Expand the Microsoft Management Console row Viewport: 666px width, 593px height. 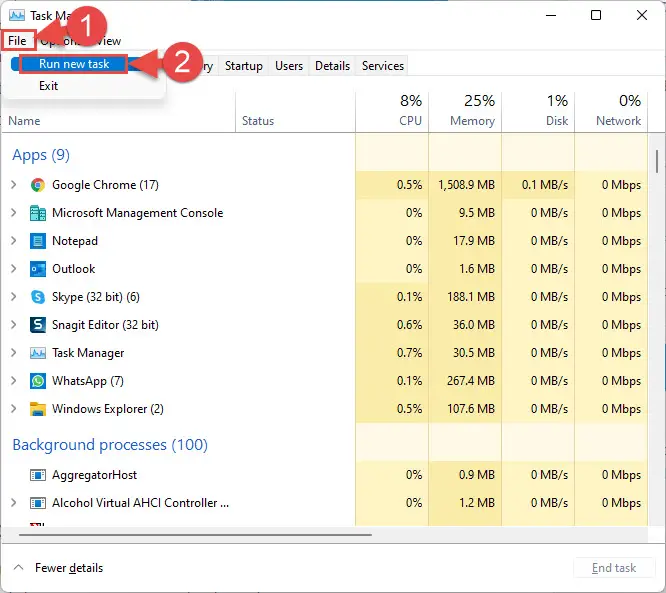[14, 213]
